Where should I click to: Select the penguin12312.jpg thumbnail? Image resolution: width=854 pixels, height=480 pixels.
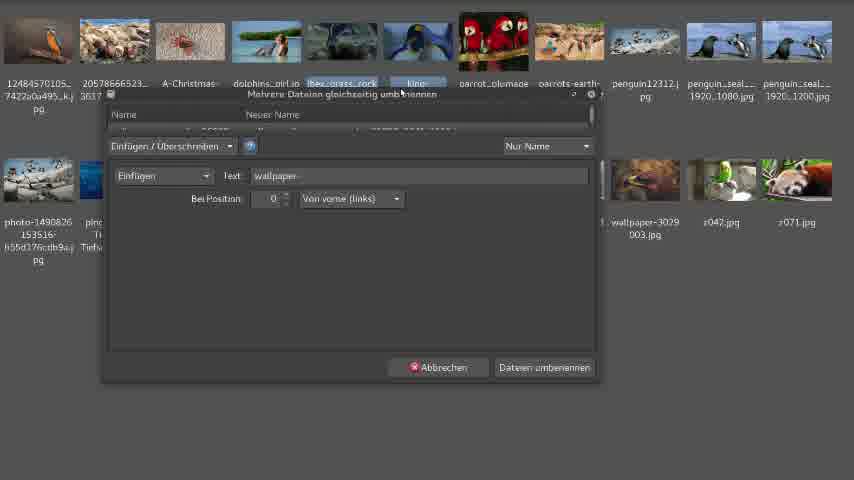click(x=645, y=42)
